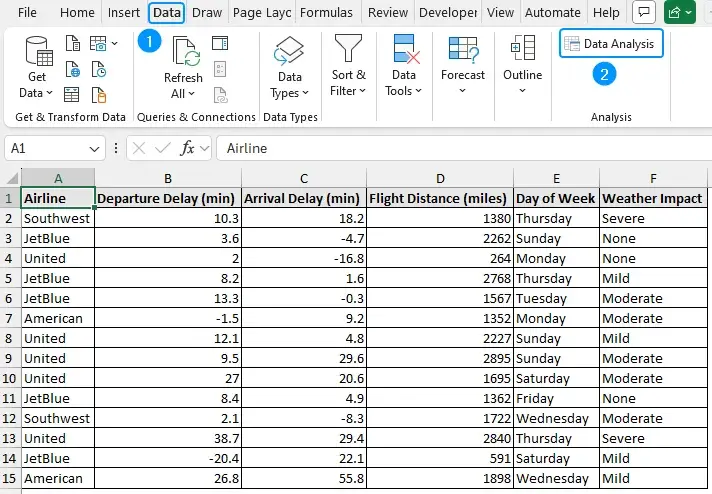Click the formula bar Cancel X icon

139,148
